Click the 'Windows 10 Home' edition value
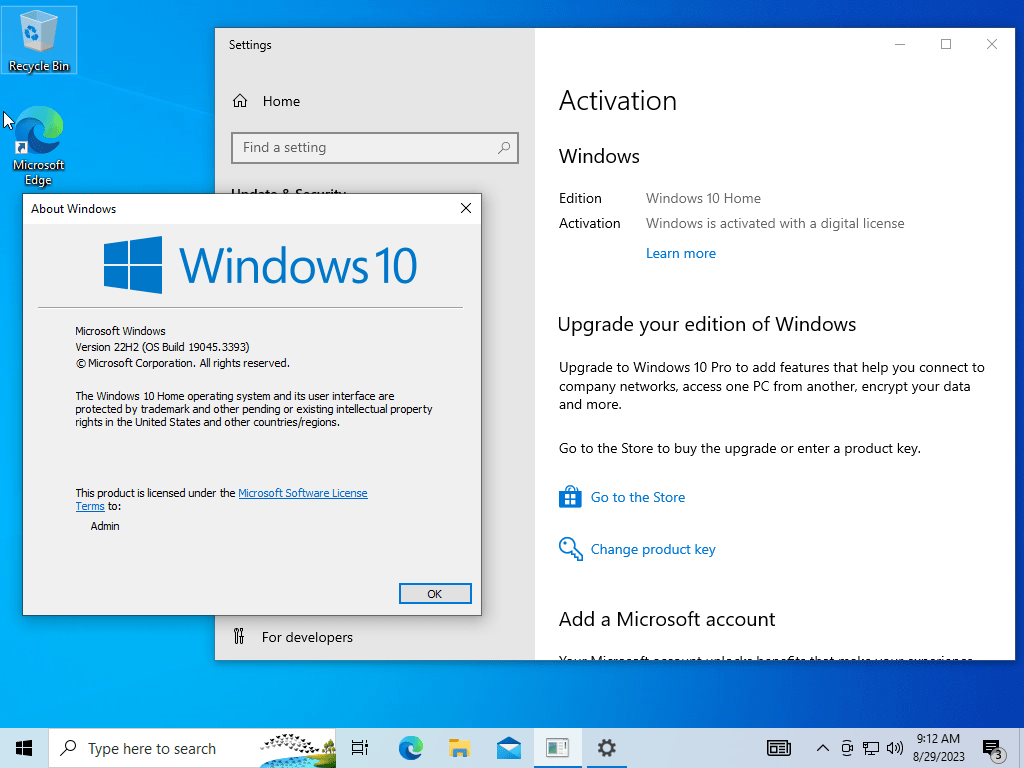The height and width of the screenshot is (768, 1024). (703, 198)
